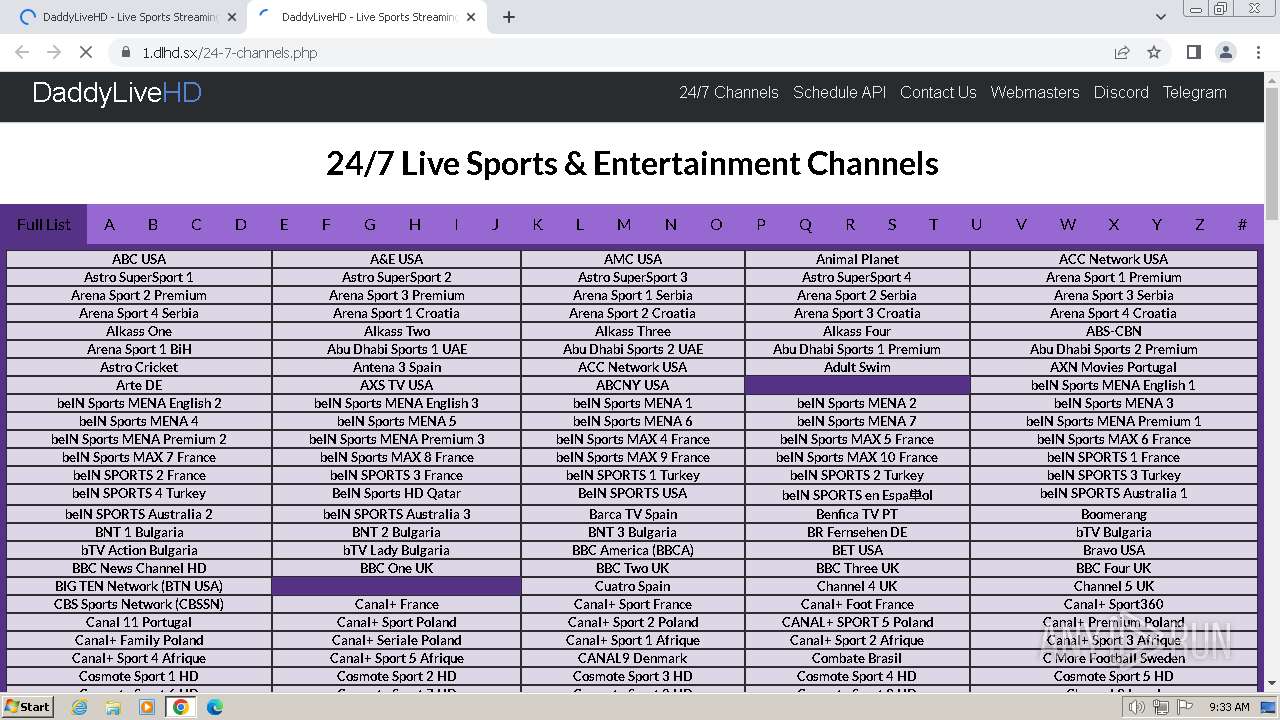Open Combate Brasil channel

click(857, 658)
